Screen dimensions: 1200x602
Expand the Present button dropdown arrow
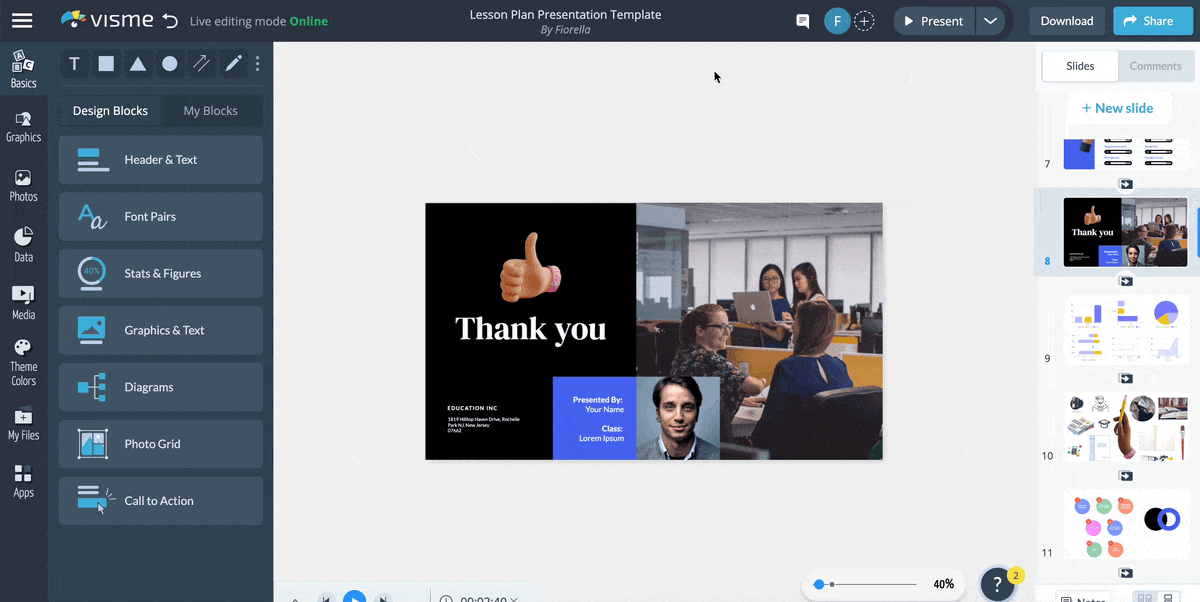[990, 21]
